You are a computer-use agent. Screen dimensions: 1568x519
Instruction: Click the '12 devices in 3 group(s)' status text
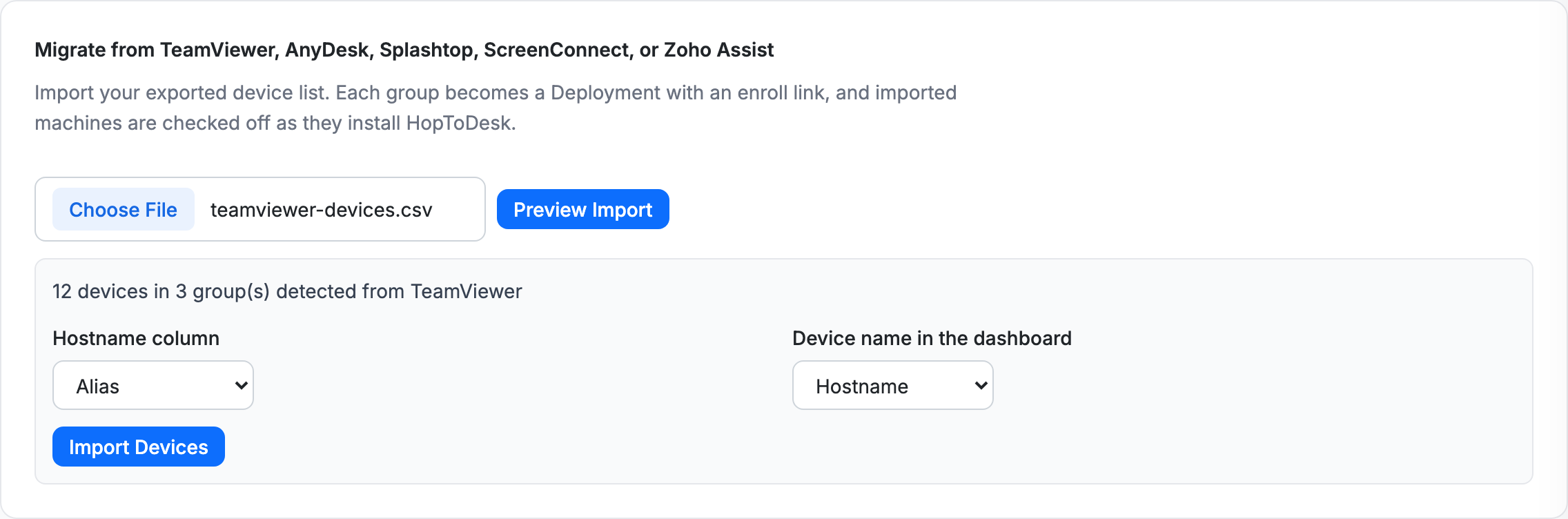point(287,291)
